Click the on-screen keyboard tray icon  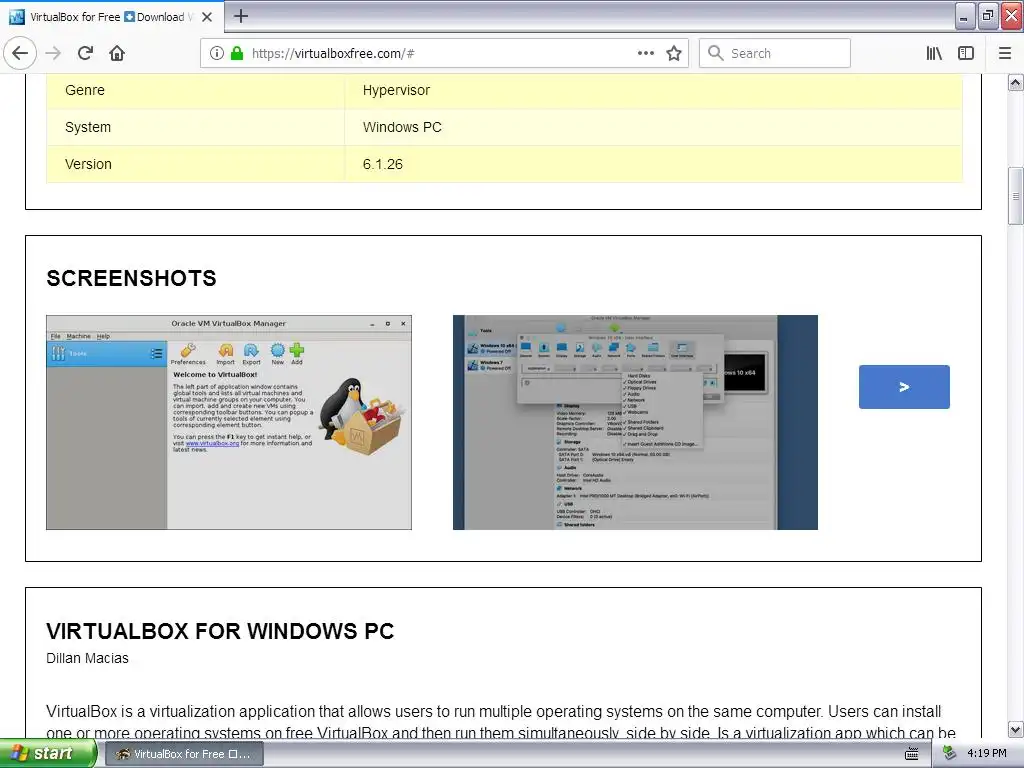tap(912, 754)
